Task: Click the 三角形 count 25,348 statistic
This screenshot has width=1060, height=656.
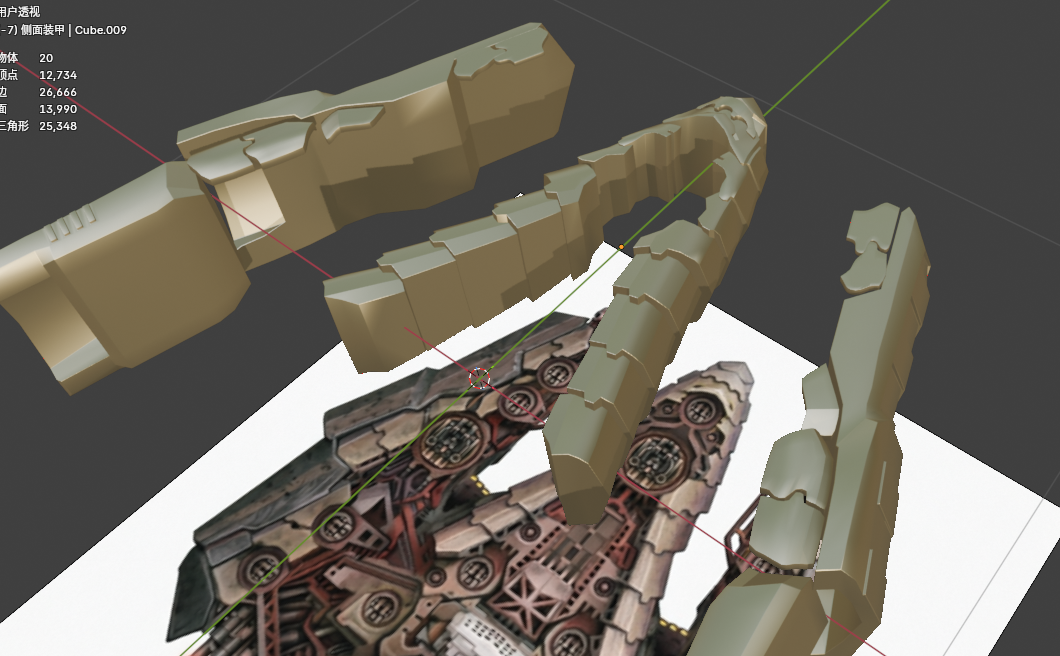Action: click(x=58, y=126)
